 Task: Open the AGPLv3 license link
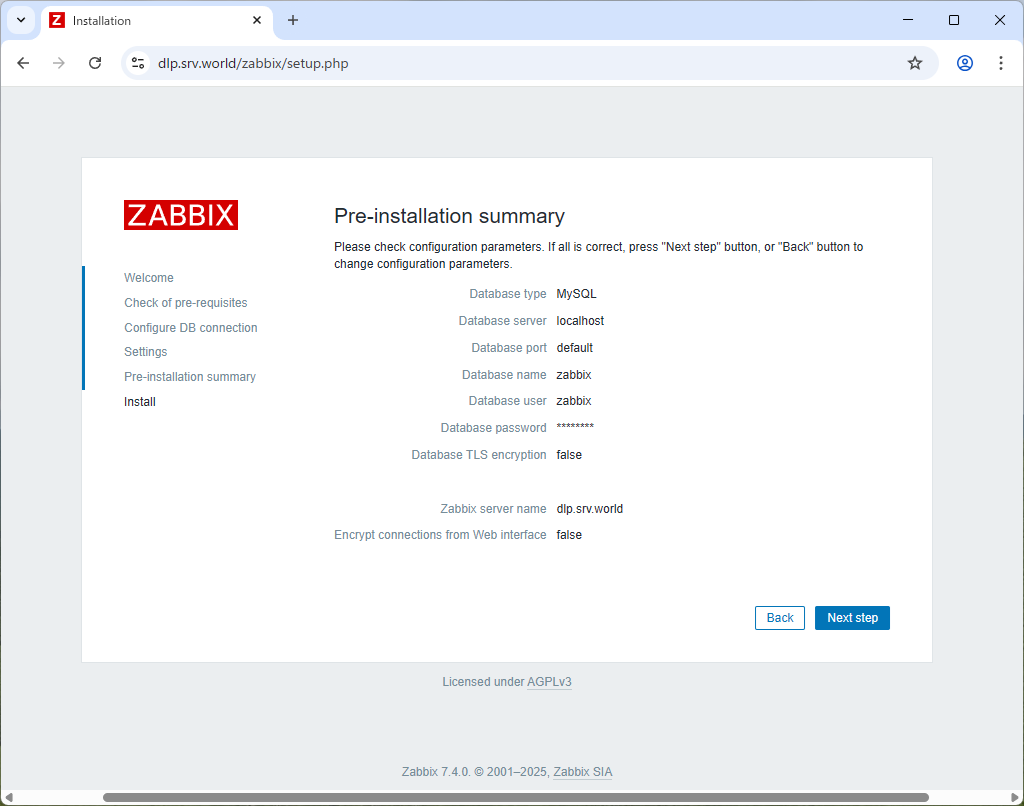(x=549, y=681)
